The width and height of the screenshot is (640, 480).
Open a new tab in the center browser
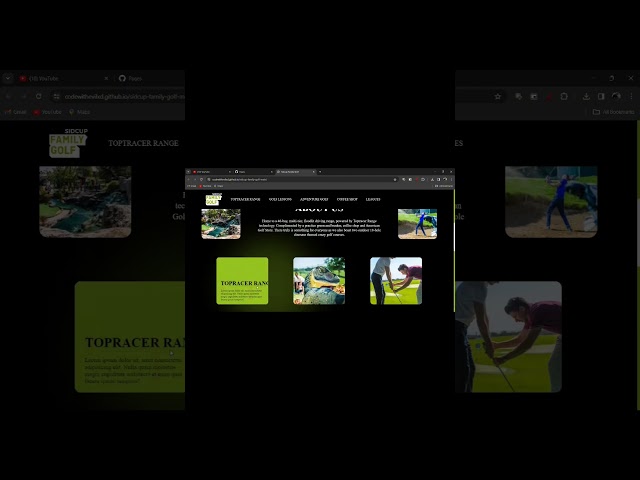(x=320, y=172)
